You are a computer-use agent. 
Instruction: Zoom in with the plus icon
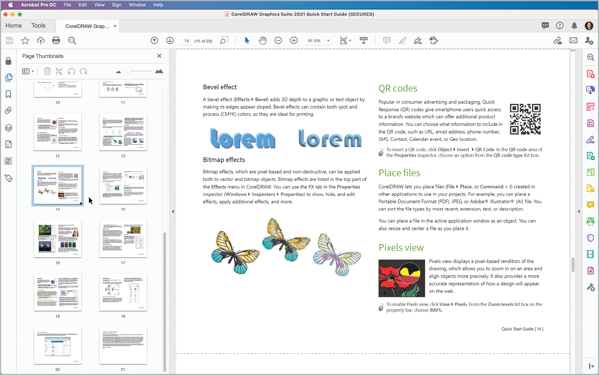[294, 40]
